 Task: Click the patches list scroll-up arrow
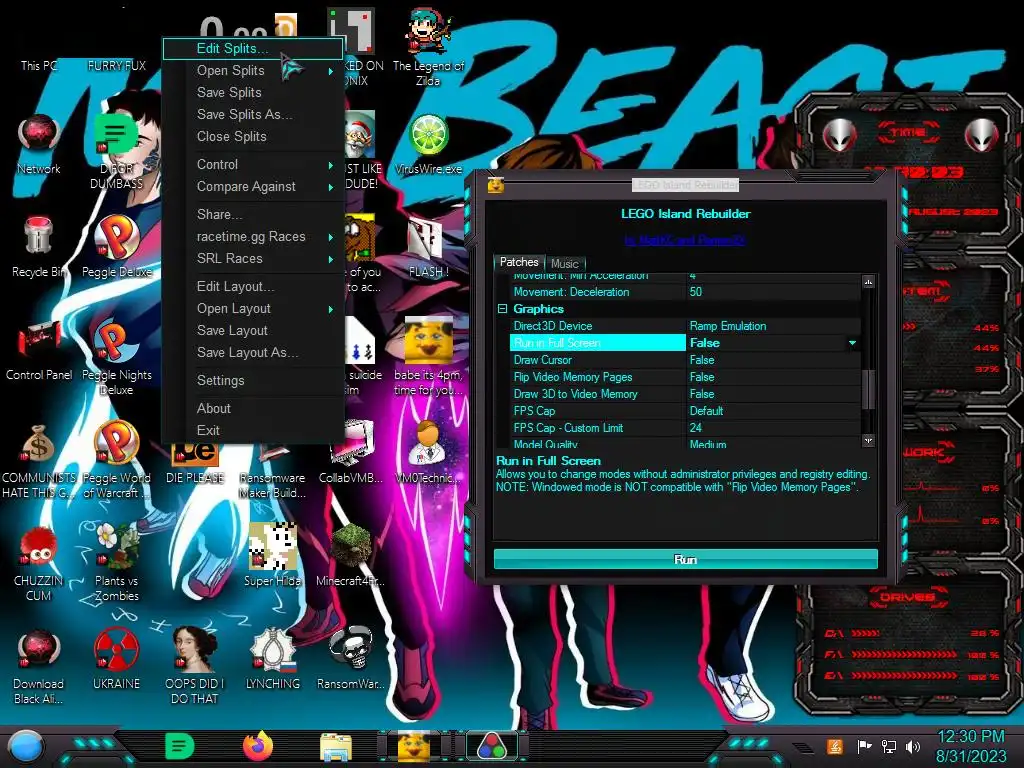coord(868,282)
